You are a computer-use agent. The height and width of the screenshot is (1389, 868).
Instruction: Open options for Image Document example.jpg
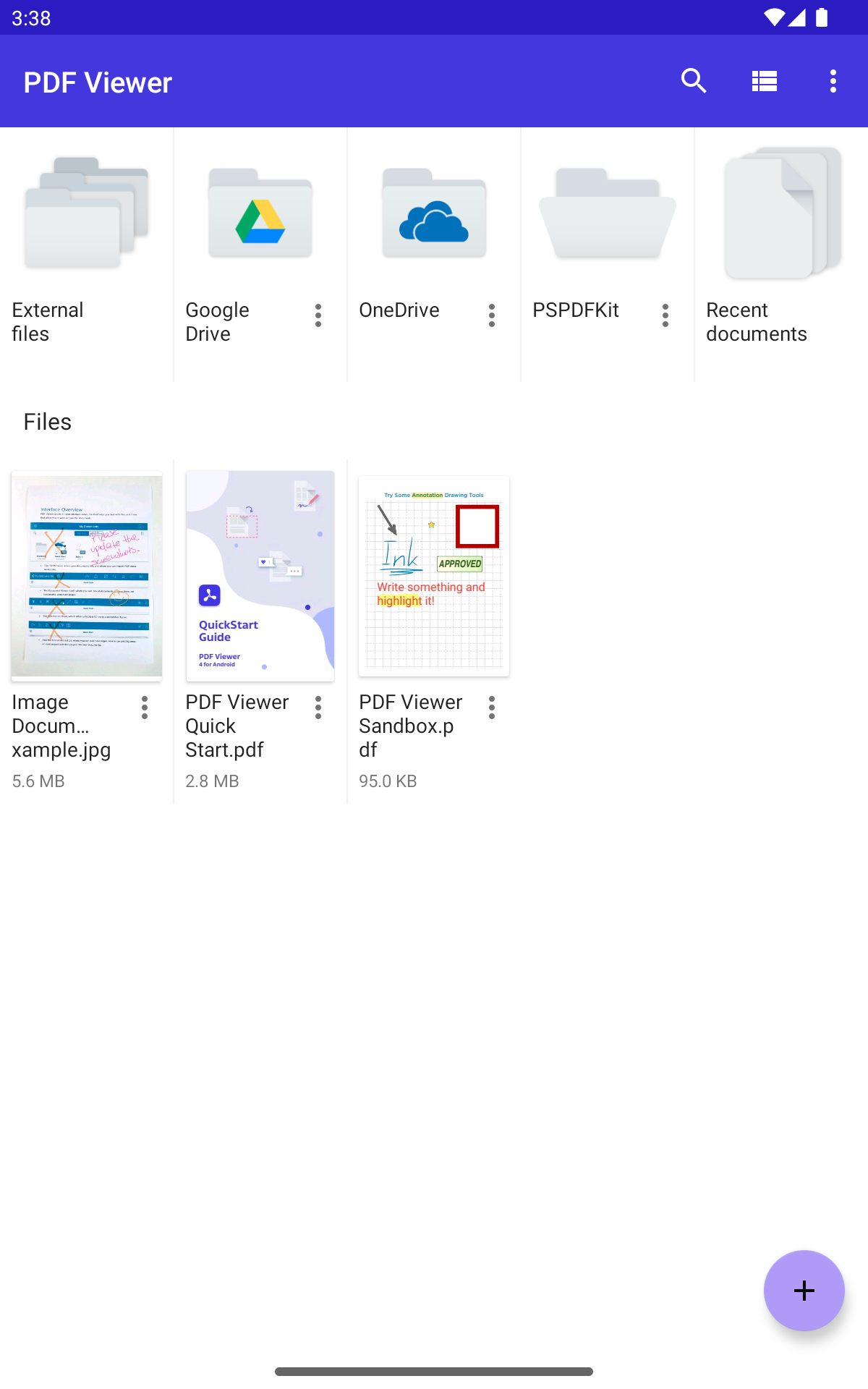(x=145, y=708)
